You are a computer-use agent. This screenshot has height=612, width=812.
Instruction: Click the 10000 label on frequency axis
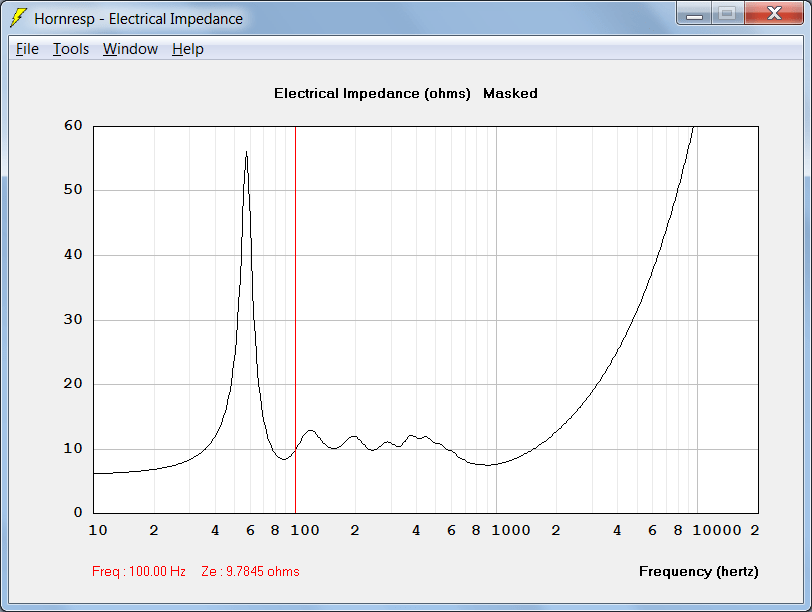717,530
